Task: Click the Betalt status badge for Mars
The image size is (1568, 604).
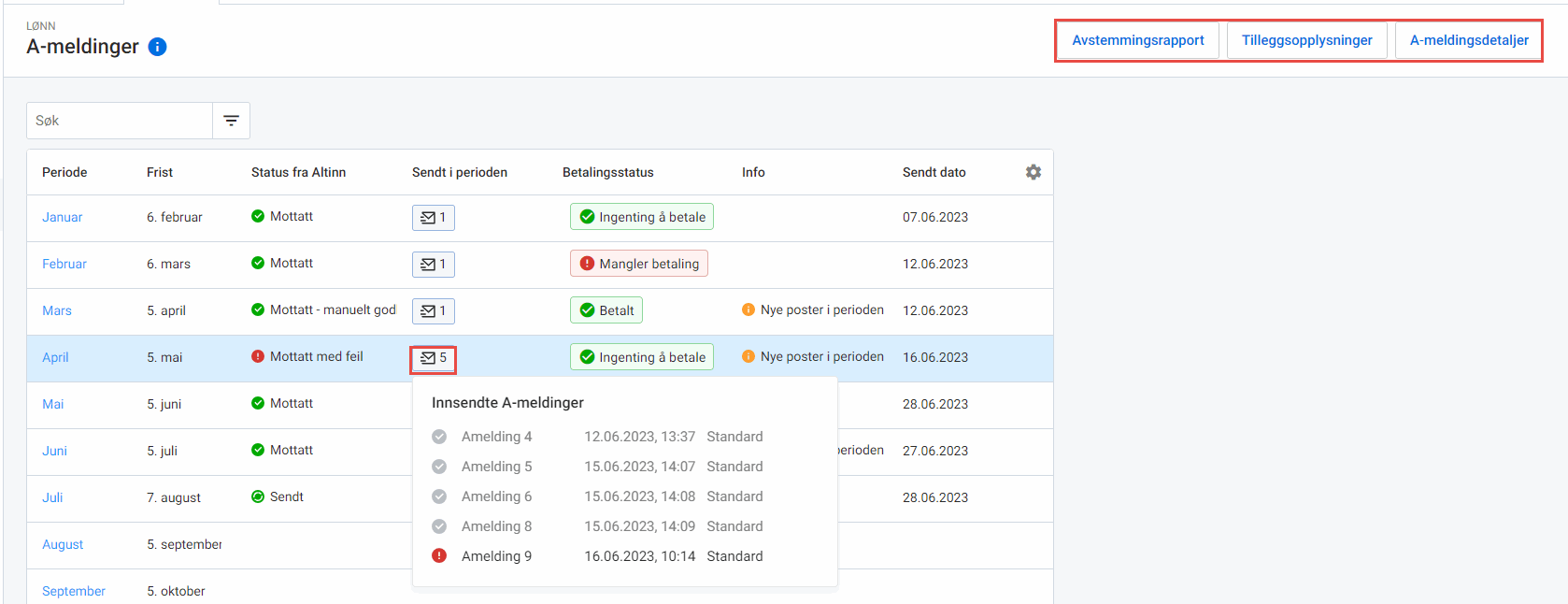Action: click(606, 310)
